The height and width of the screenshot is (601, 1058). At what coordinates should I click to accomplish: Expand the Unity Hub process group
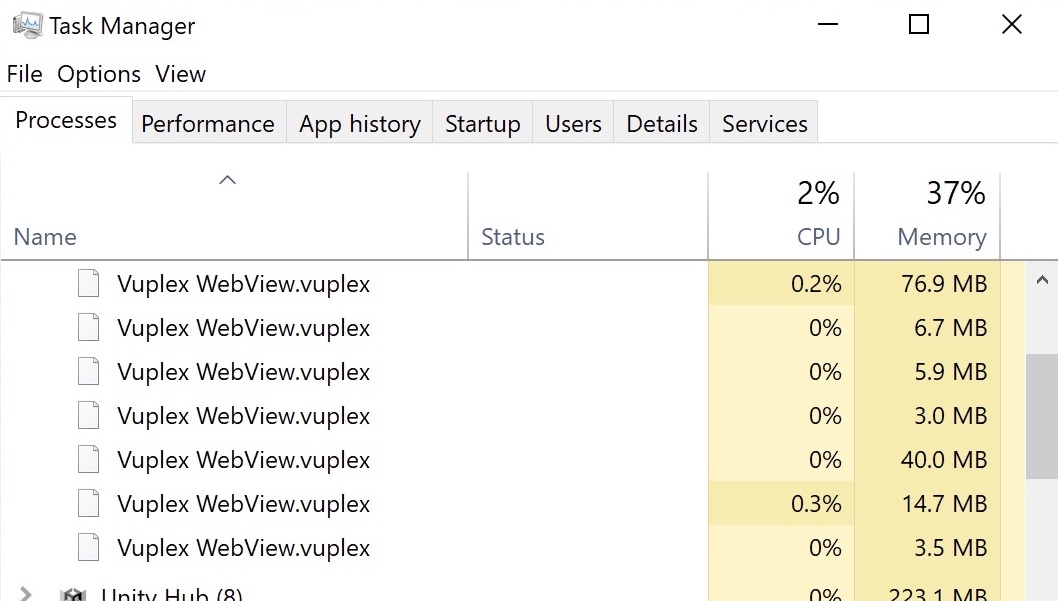coord(26,592)
